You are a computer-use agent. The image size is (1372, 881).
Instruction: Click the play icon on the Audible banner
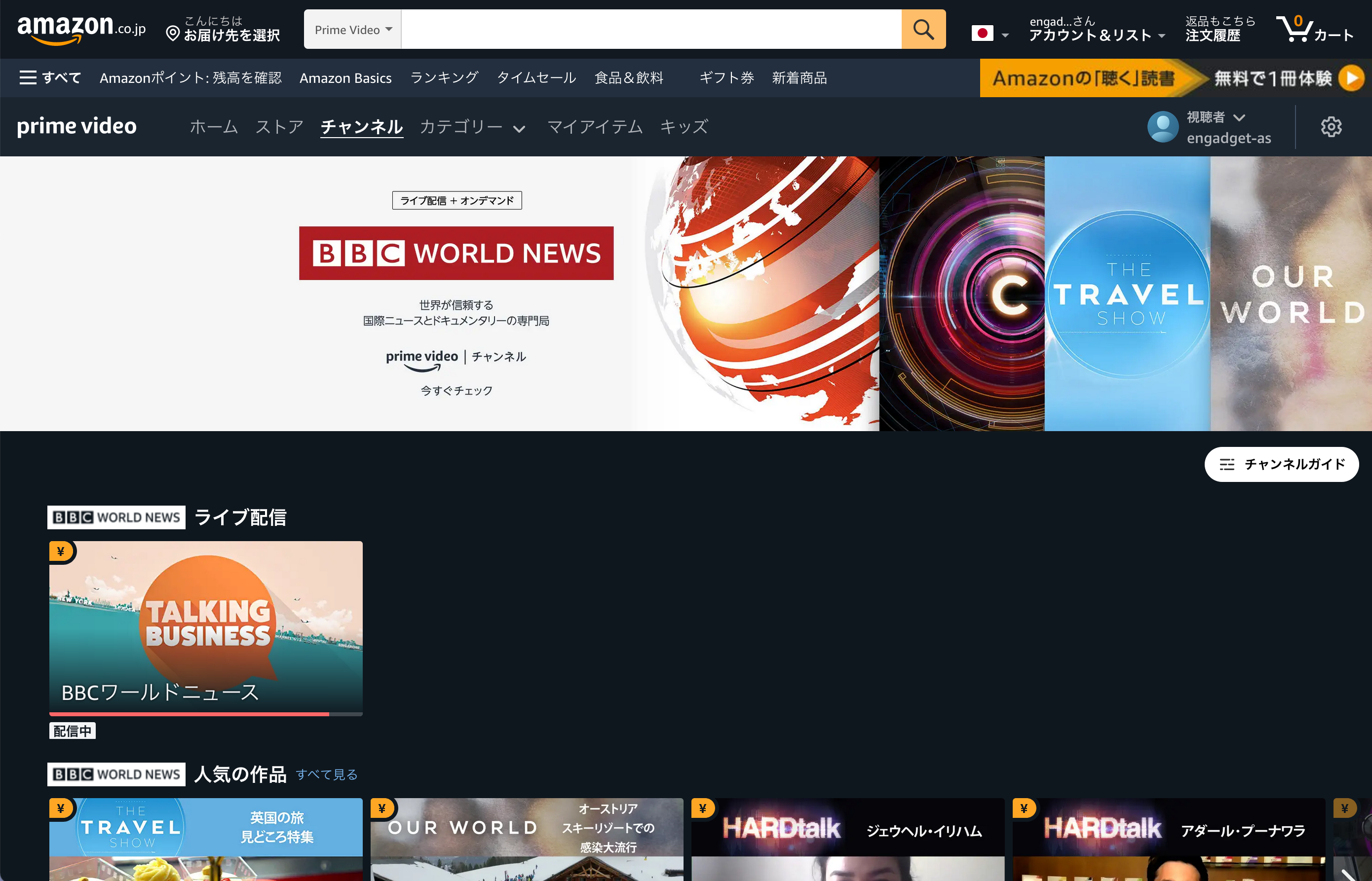point(1351,78)
